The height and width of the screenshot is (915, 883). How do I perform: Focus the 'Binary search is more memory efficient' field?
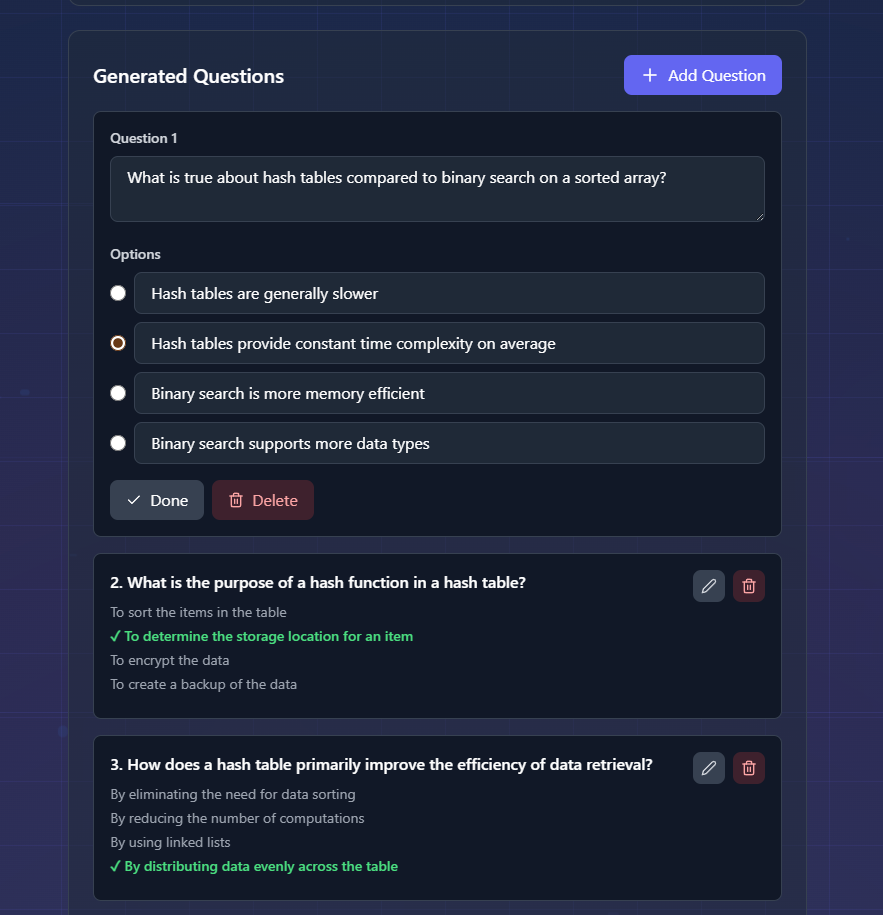(x=449, y=393)
